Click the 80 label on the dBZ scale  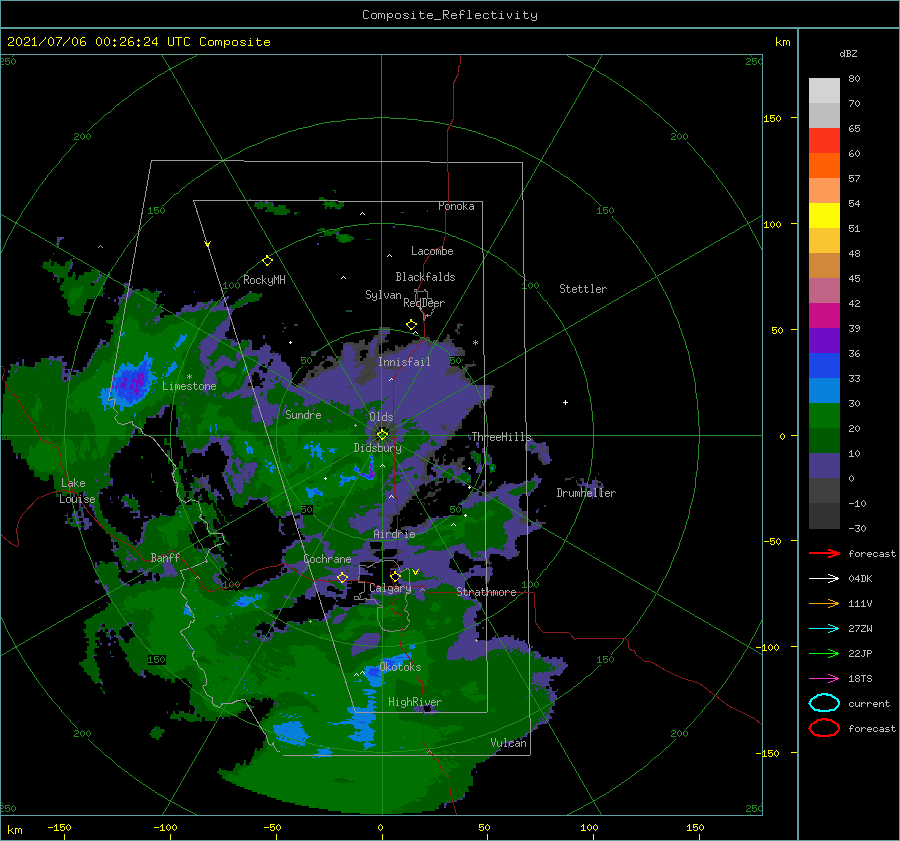point(854,79)
